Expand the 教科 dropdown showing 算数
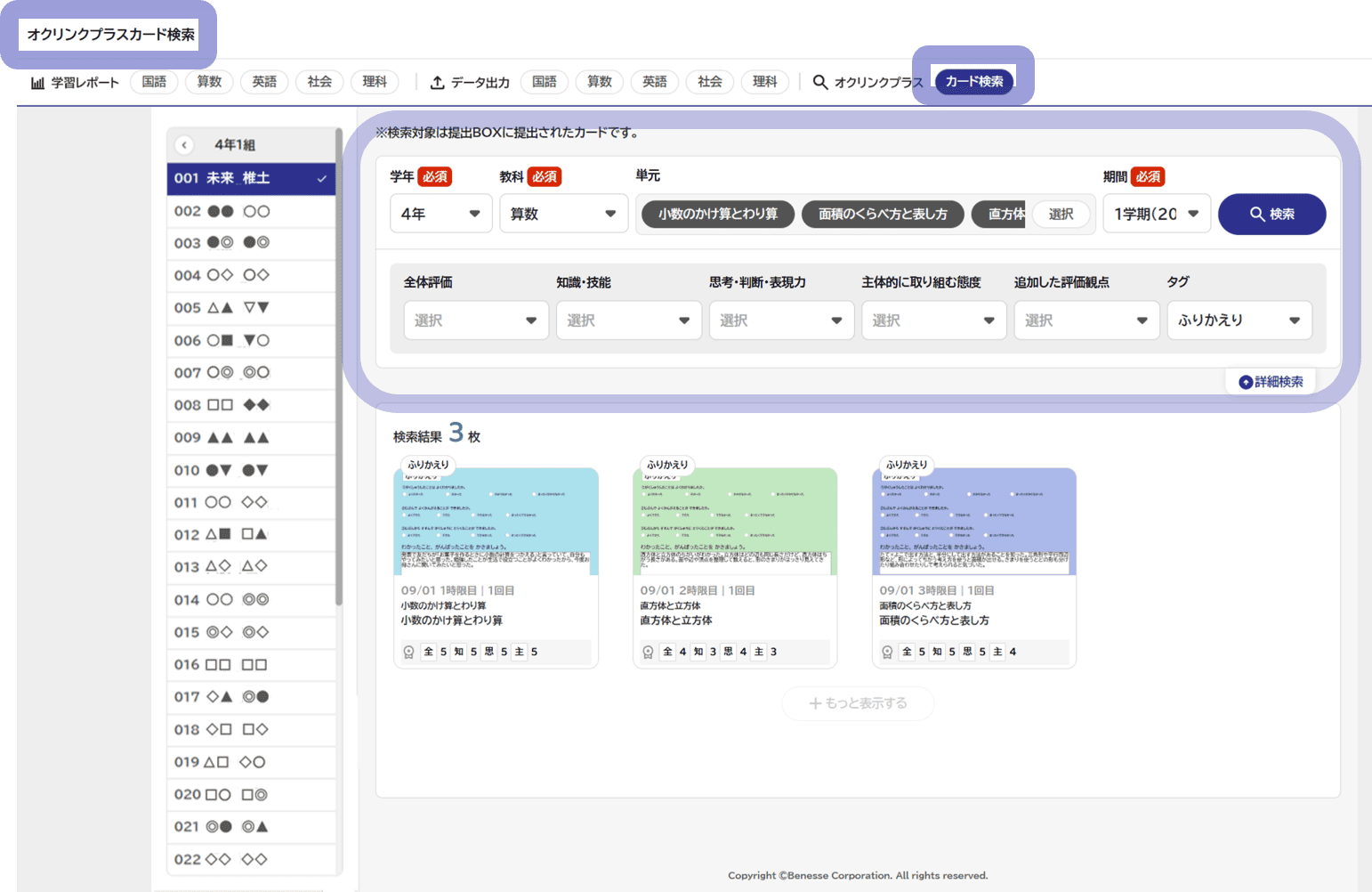Viewport: 1372px width, 892px height. pyautogui.click(x=563, y=215)
